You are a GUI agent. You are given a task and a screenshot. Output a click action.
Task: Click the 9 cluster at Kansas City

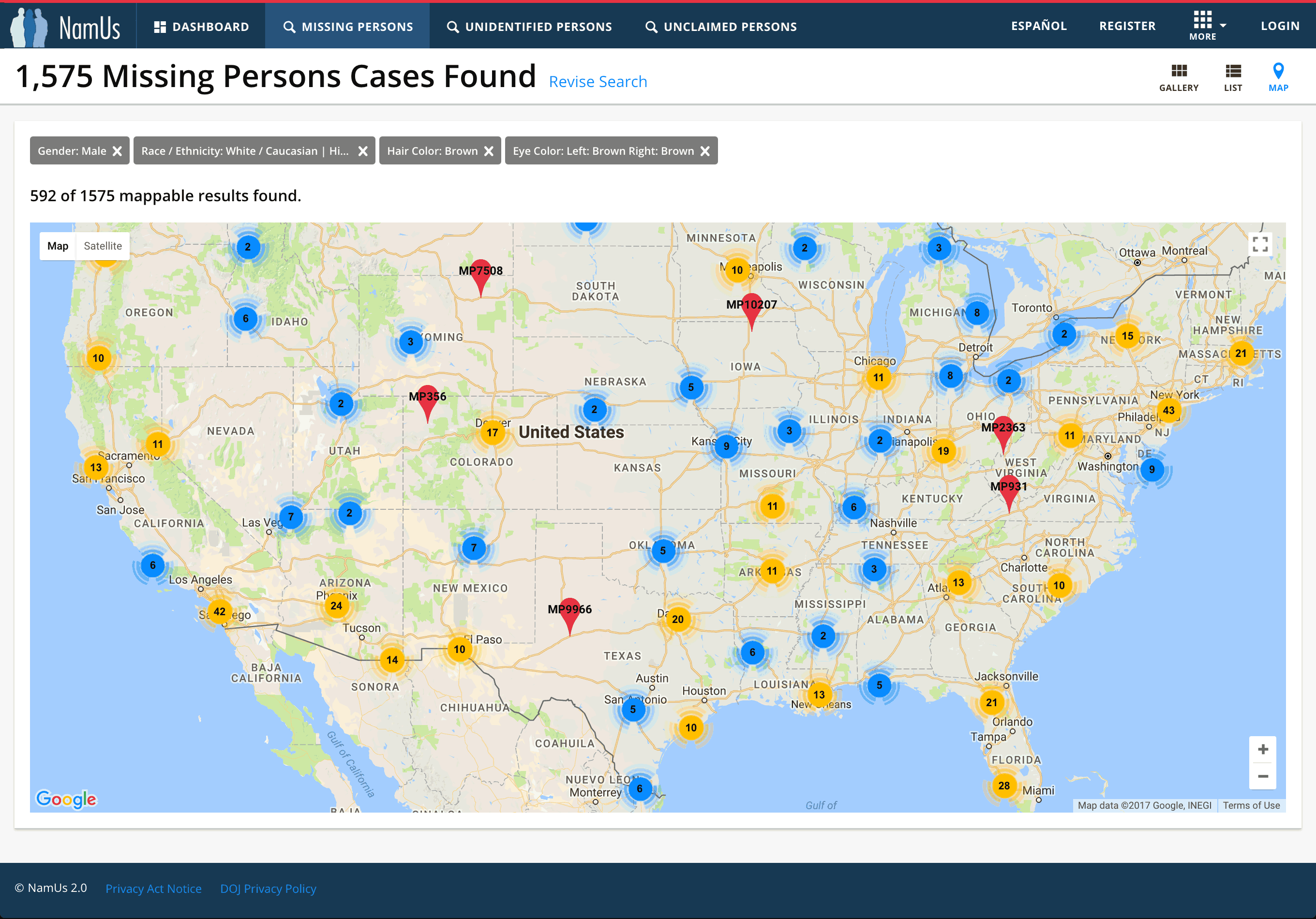(726, 446)
